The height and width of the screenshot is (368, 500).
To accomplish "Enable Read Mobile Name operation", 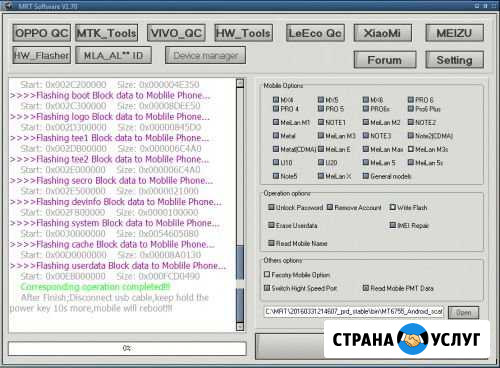I will tap(271, 243).
